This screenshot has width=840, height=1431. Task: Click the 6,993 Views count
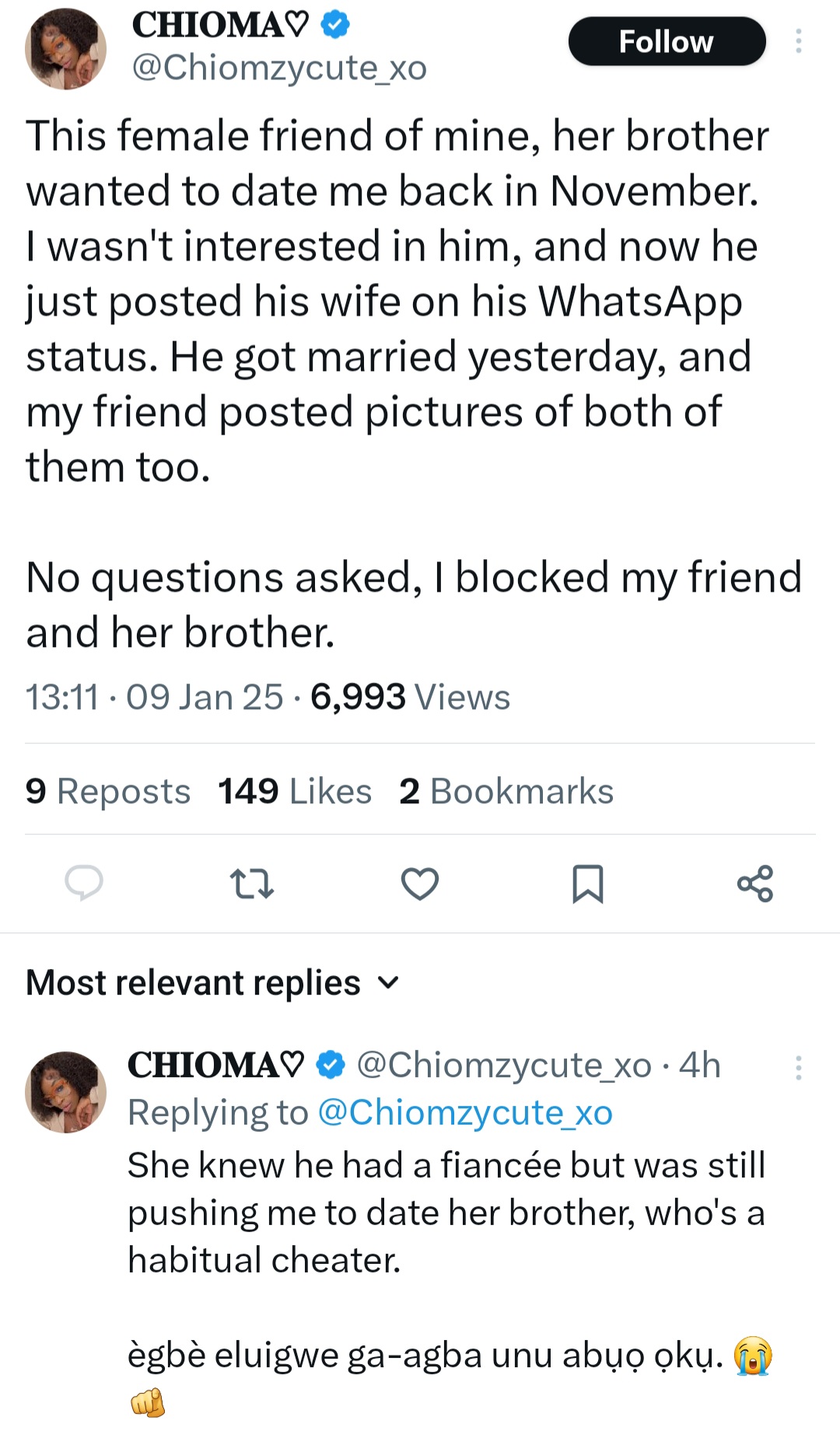pyautogui.click(x=410, y=697)
